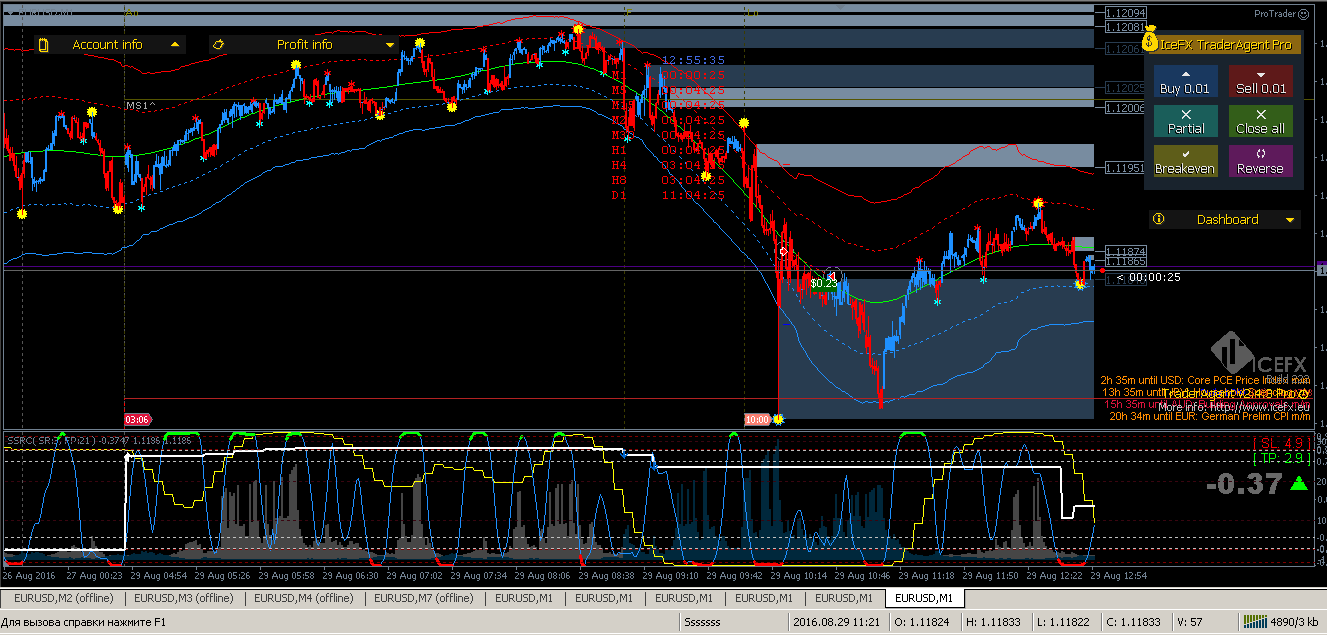Click the C: 1.11833 close price field
The image size is (1327, 635).
coord(1133,621)
